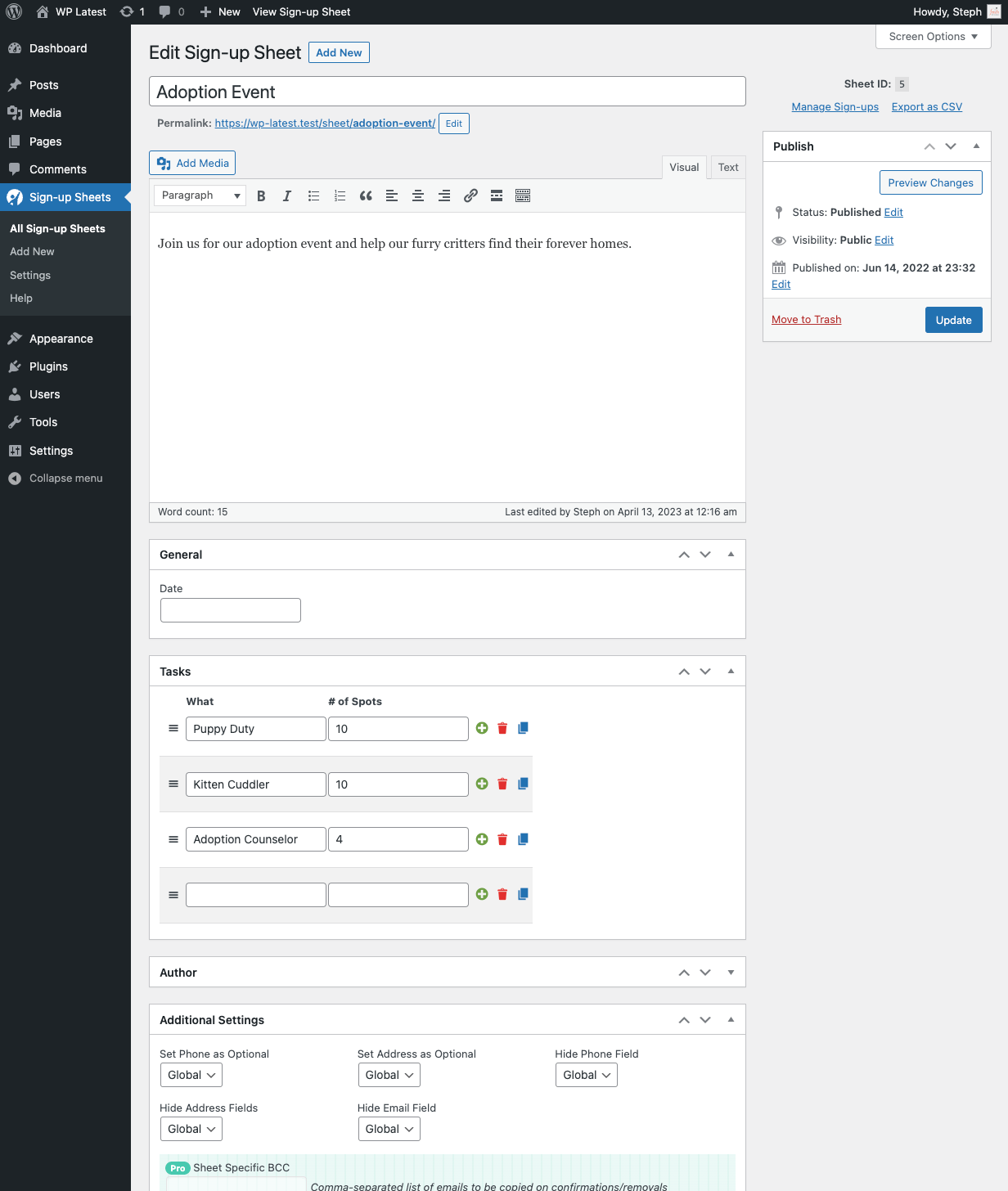Viewport: 1008px width, 1191px height.
Task: Duplicate the Puppy Duty task
Action: [523, 728]
